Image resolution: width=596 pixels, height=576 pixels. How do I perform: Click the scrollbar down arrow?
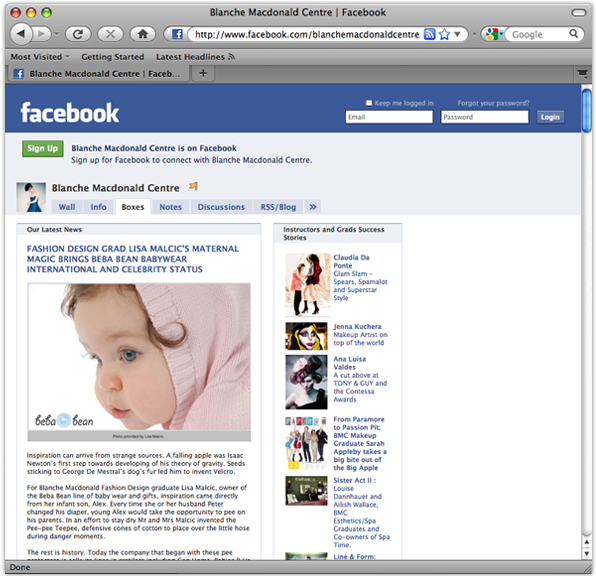(586, 553)
